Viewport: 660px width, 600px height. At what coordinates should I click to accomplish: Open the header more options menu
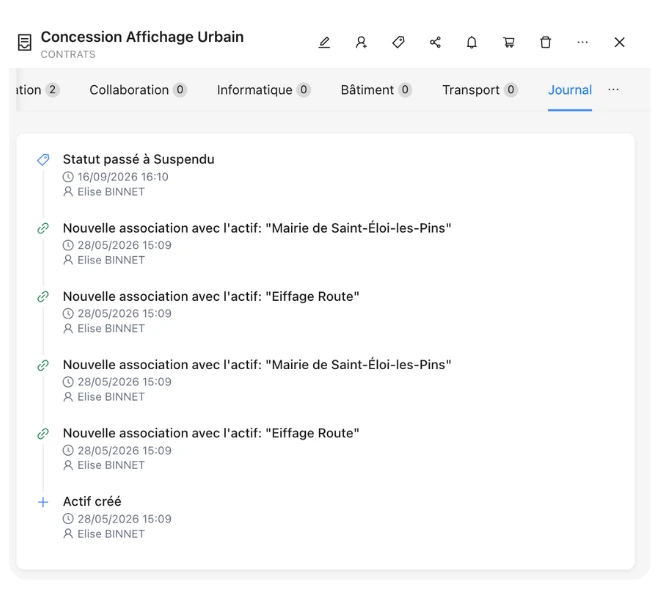583,43
